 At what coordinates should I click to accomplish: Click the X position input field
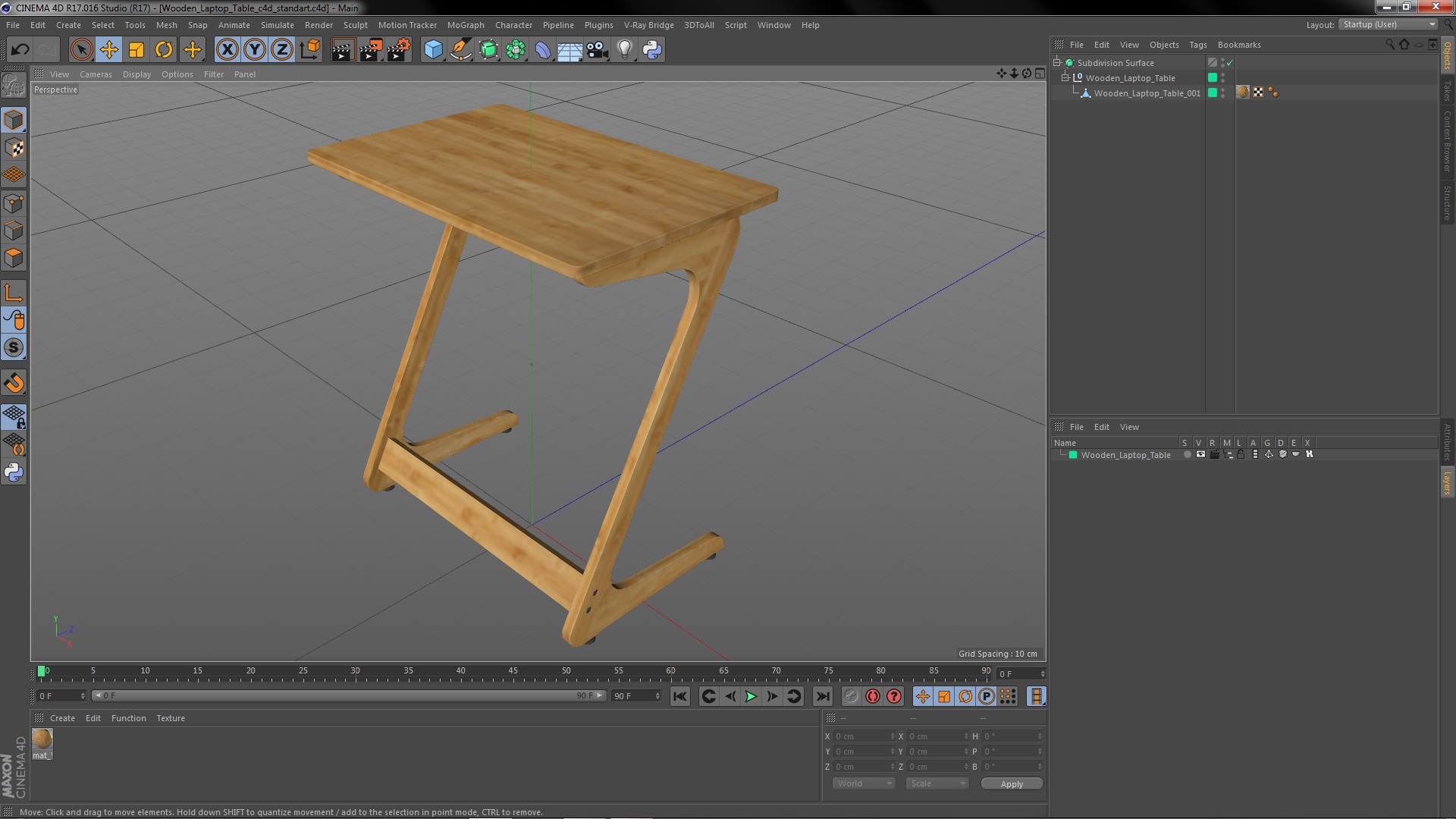(863, 736)
